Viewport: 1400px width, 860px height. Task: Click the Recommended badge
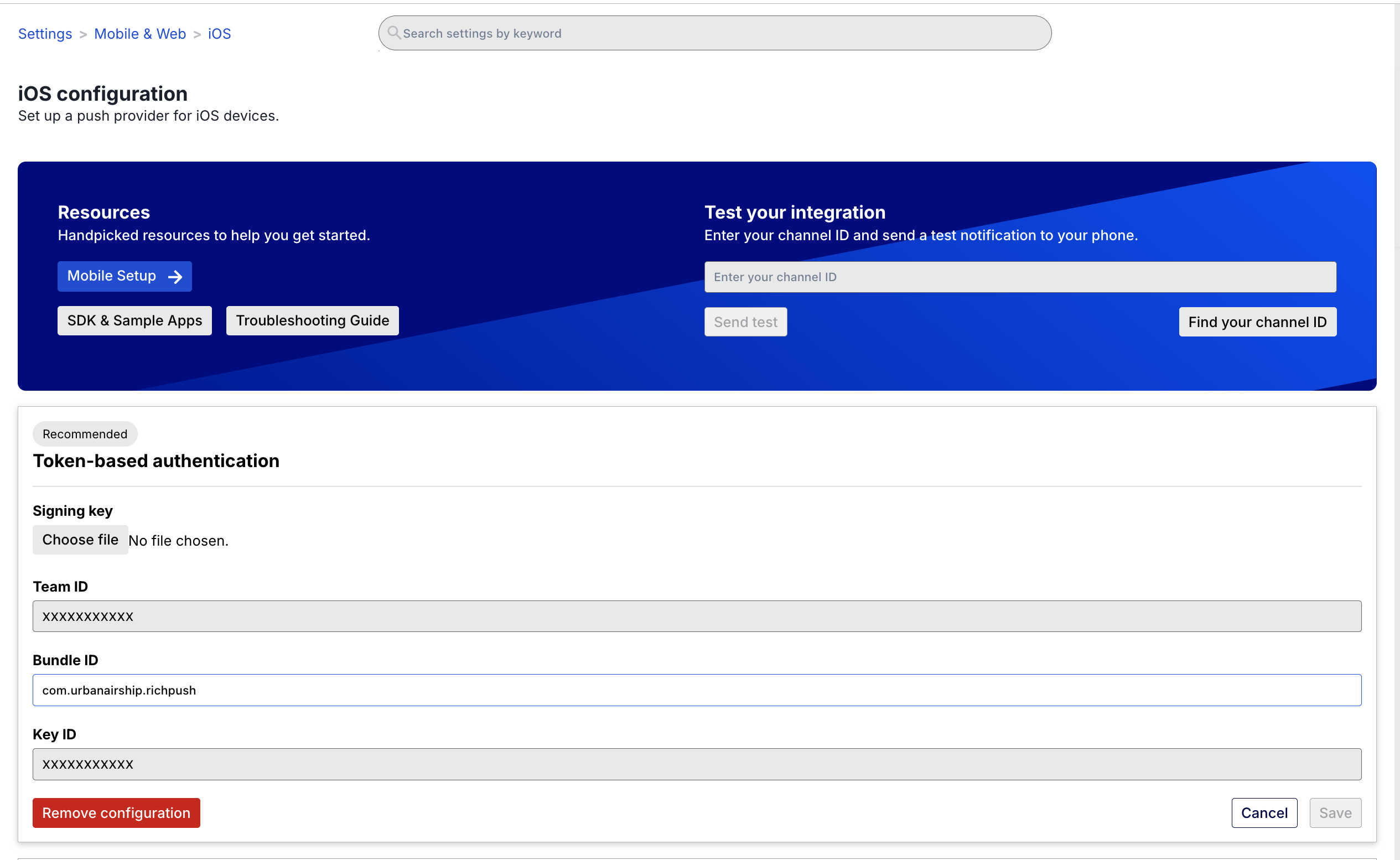click(x=85, y=434)
